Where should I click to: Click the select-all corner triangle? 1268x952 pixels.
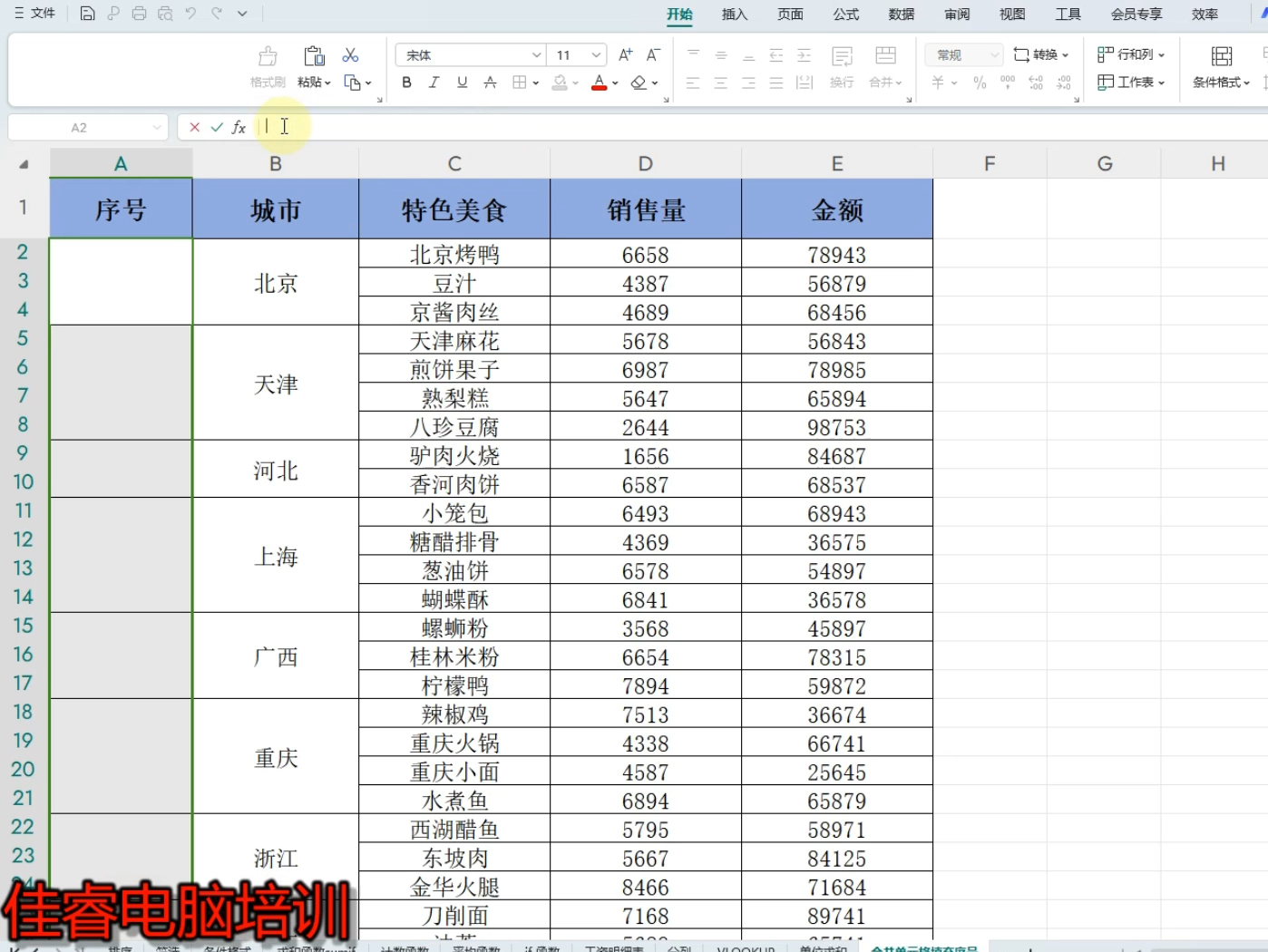click(24, 164)
